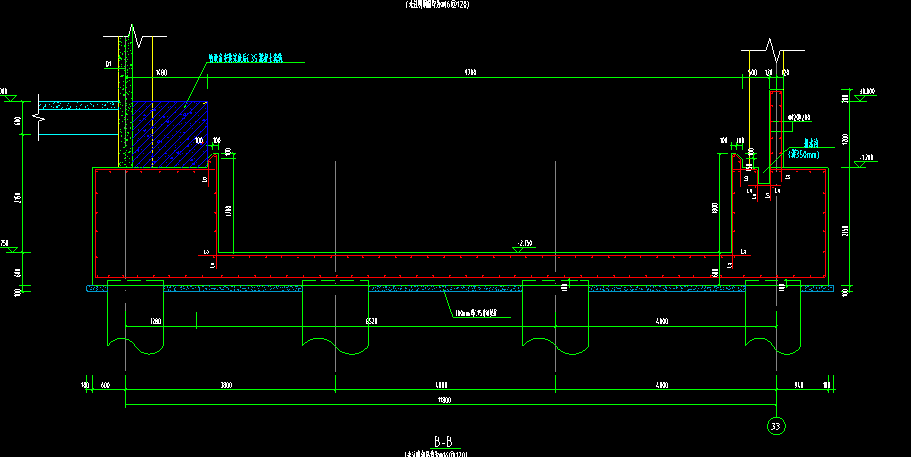Click the rebar callout text beside the right wall
The height and width of the screenshot is (457, 911).
tap(799, 117)
